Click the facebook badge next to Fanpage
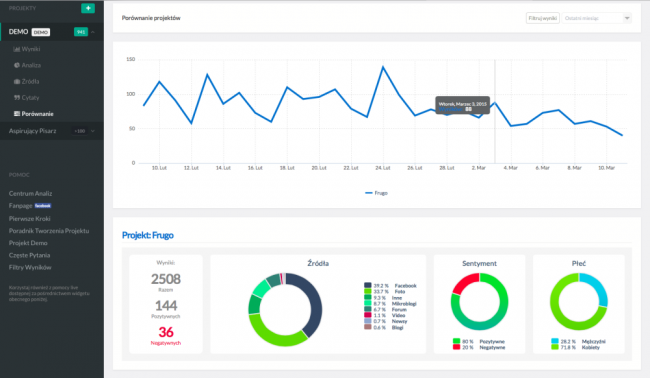650x378 pixels. [x=43, y=206]
